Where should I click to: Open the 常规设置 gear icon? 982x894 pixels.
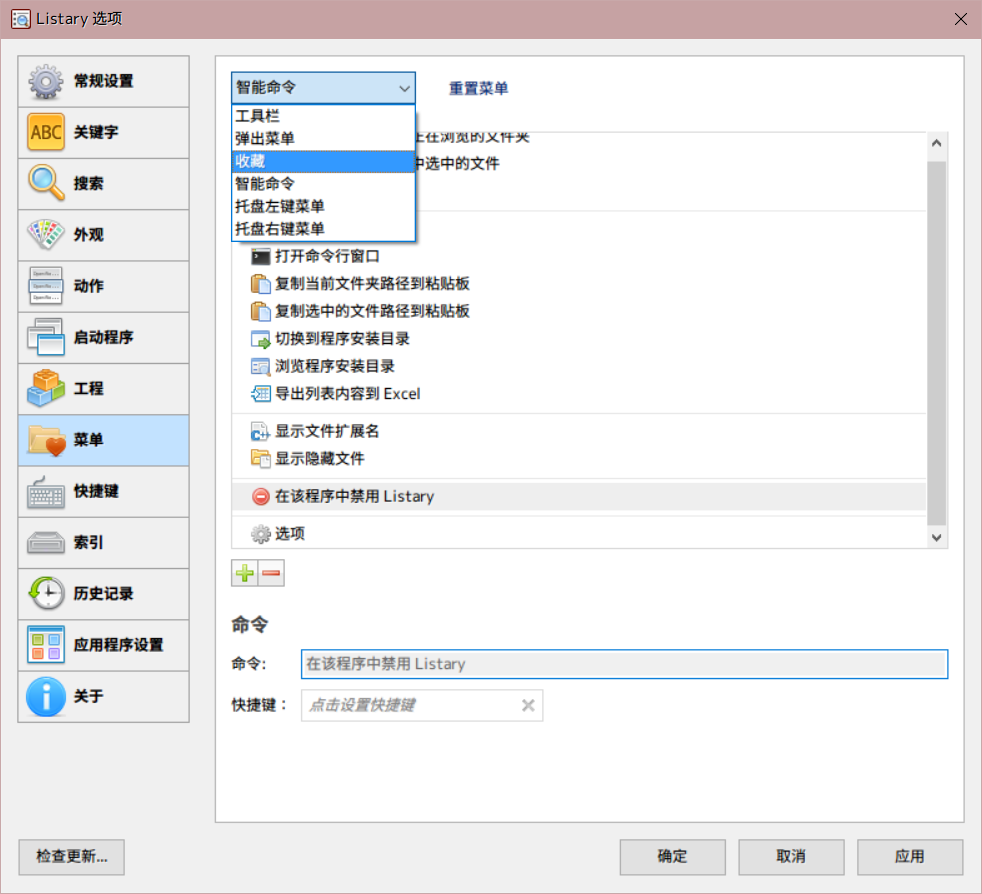(45, 81)
